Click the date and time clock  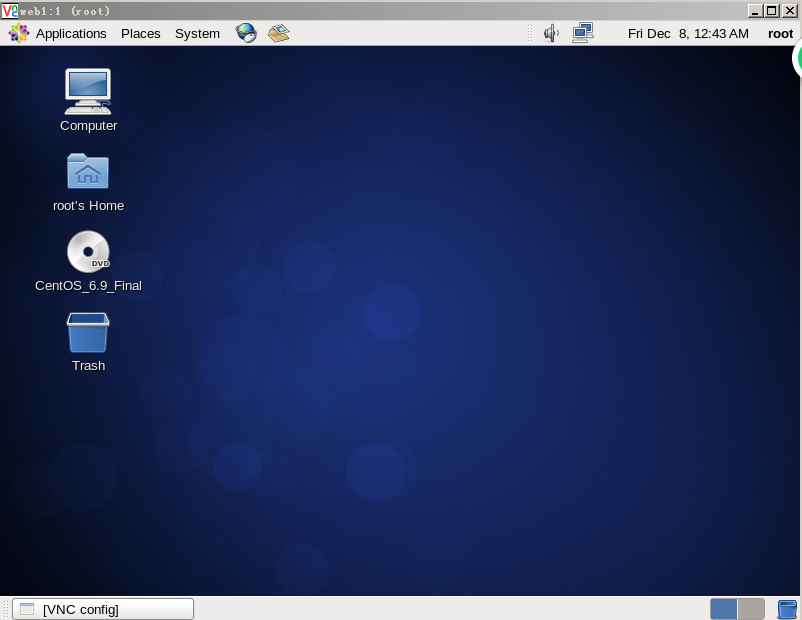point(688,34)
